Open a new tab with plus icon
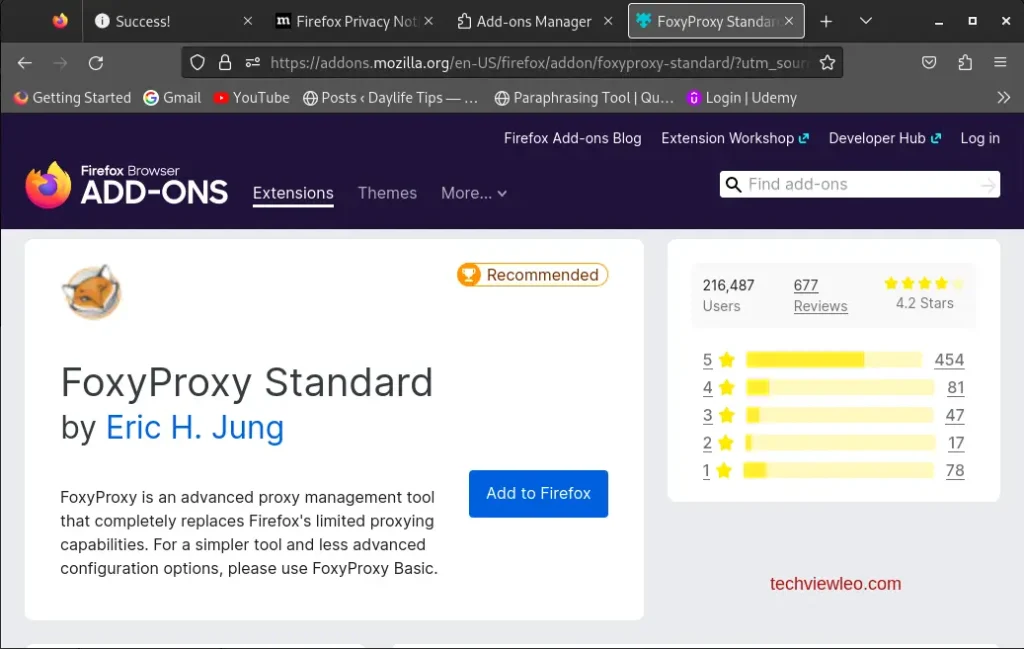This screenshot has height=649, width=1024. [826, 21]
